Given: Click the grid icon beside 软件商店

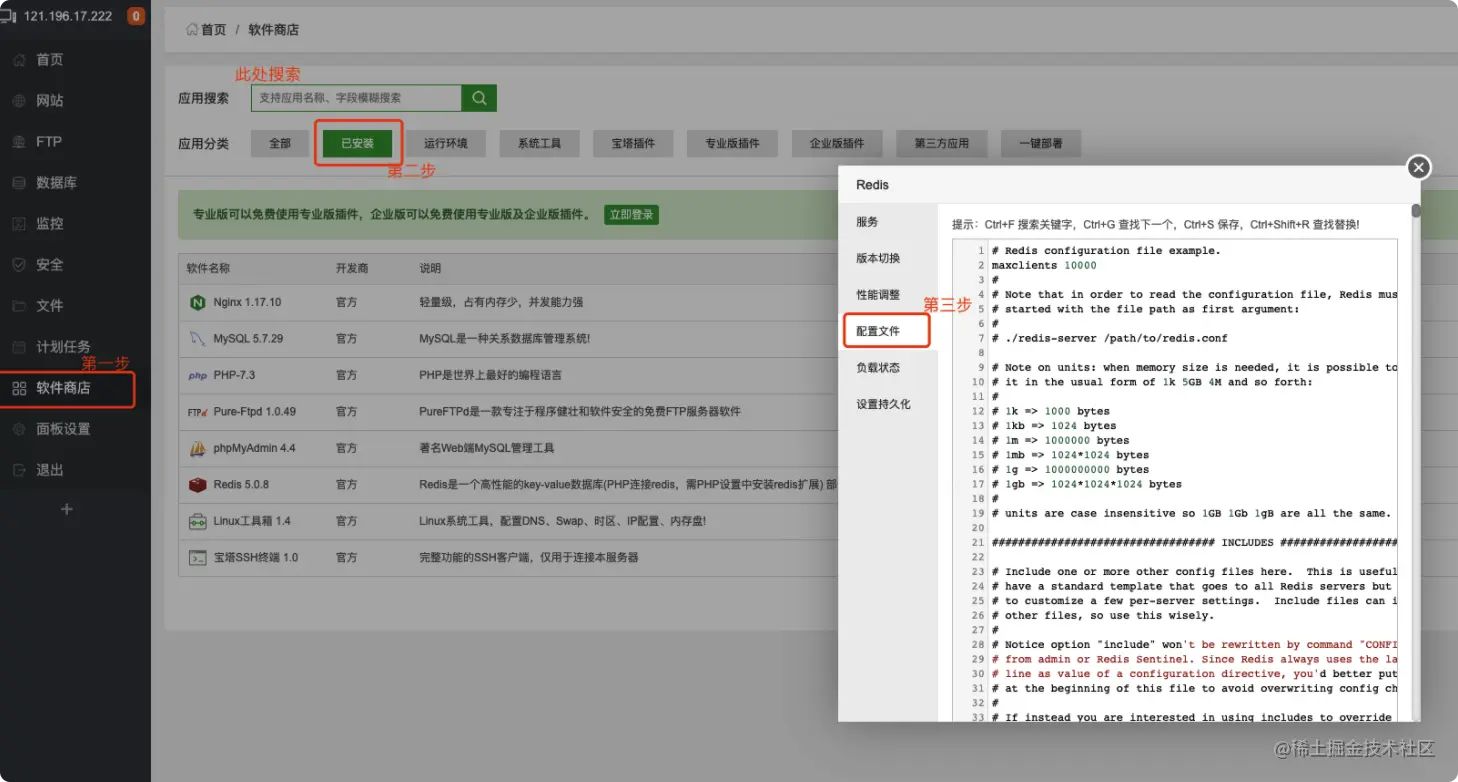Looking at the screenshot, I should 19,388.
